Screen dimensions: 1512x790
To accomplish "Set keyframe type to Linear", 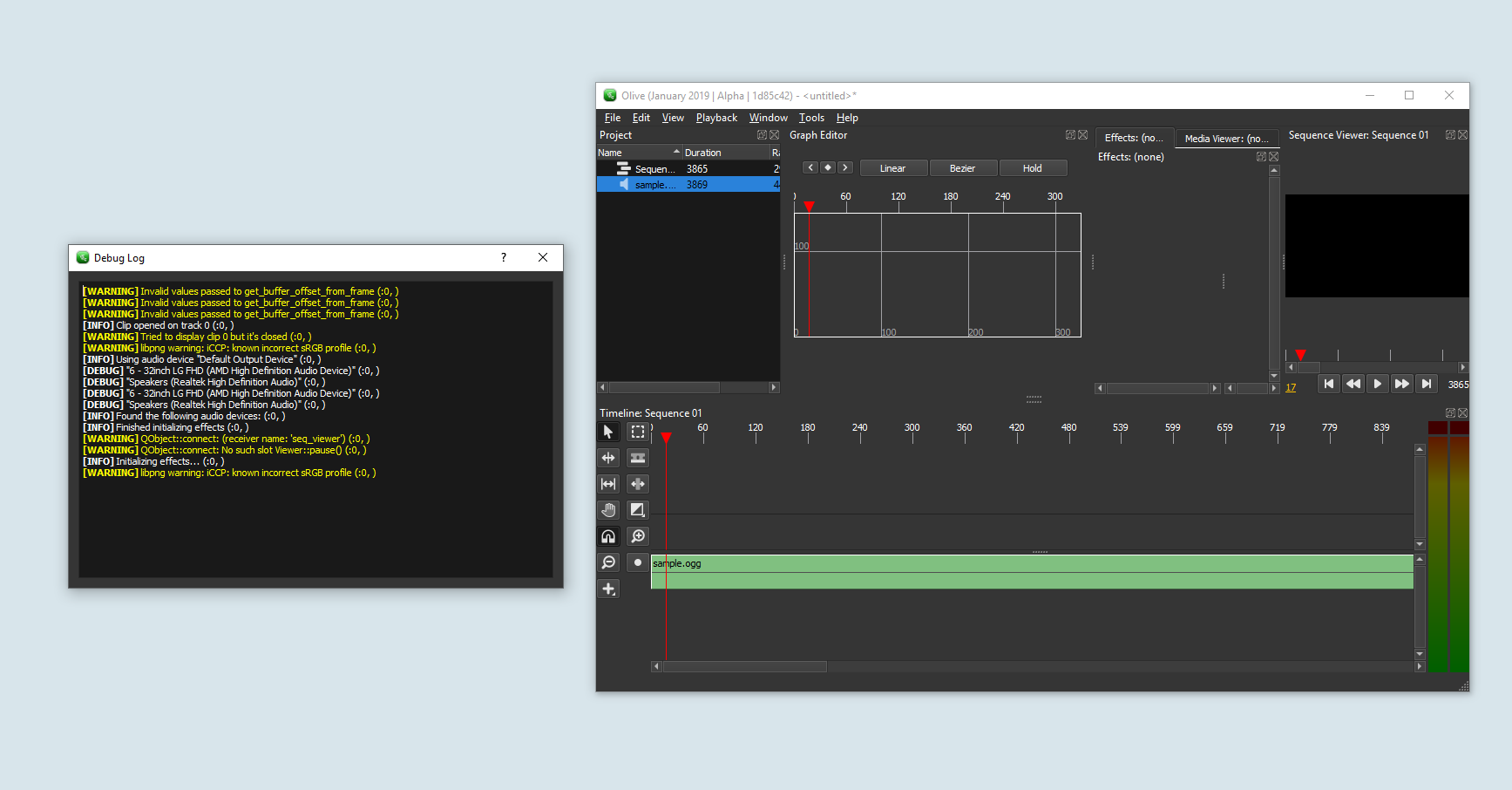I will tap(893, 168).
